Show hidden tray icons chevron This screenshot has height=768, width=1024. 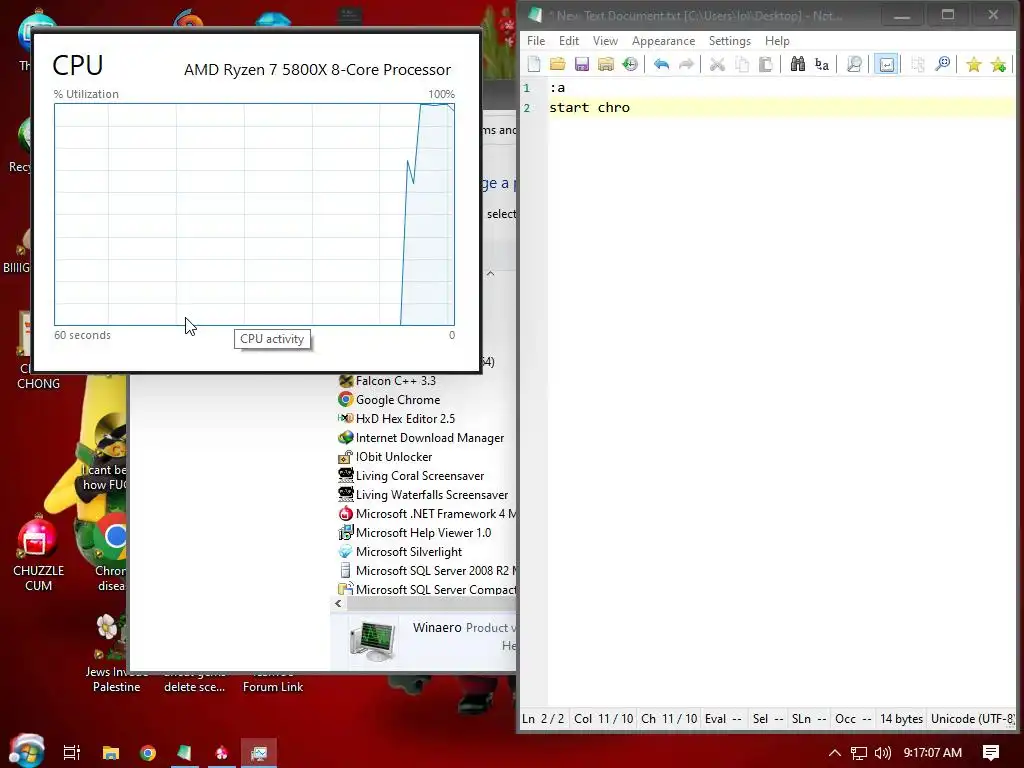(835, 753)
